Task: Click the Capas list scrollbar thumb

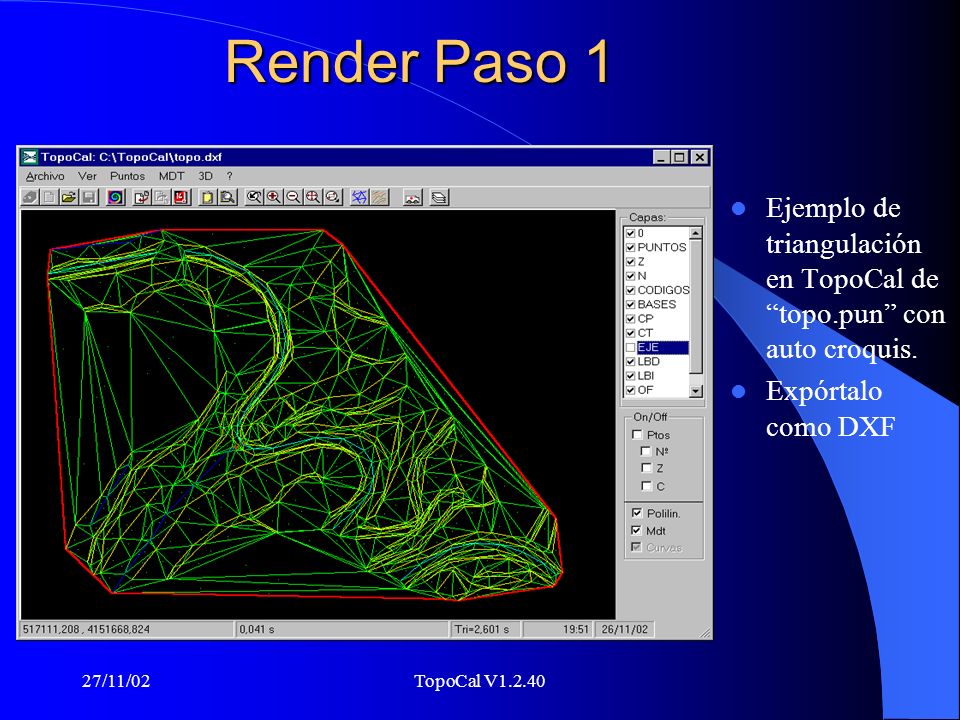Action: pyautogui.click(x=696, y=307)
